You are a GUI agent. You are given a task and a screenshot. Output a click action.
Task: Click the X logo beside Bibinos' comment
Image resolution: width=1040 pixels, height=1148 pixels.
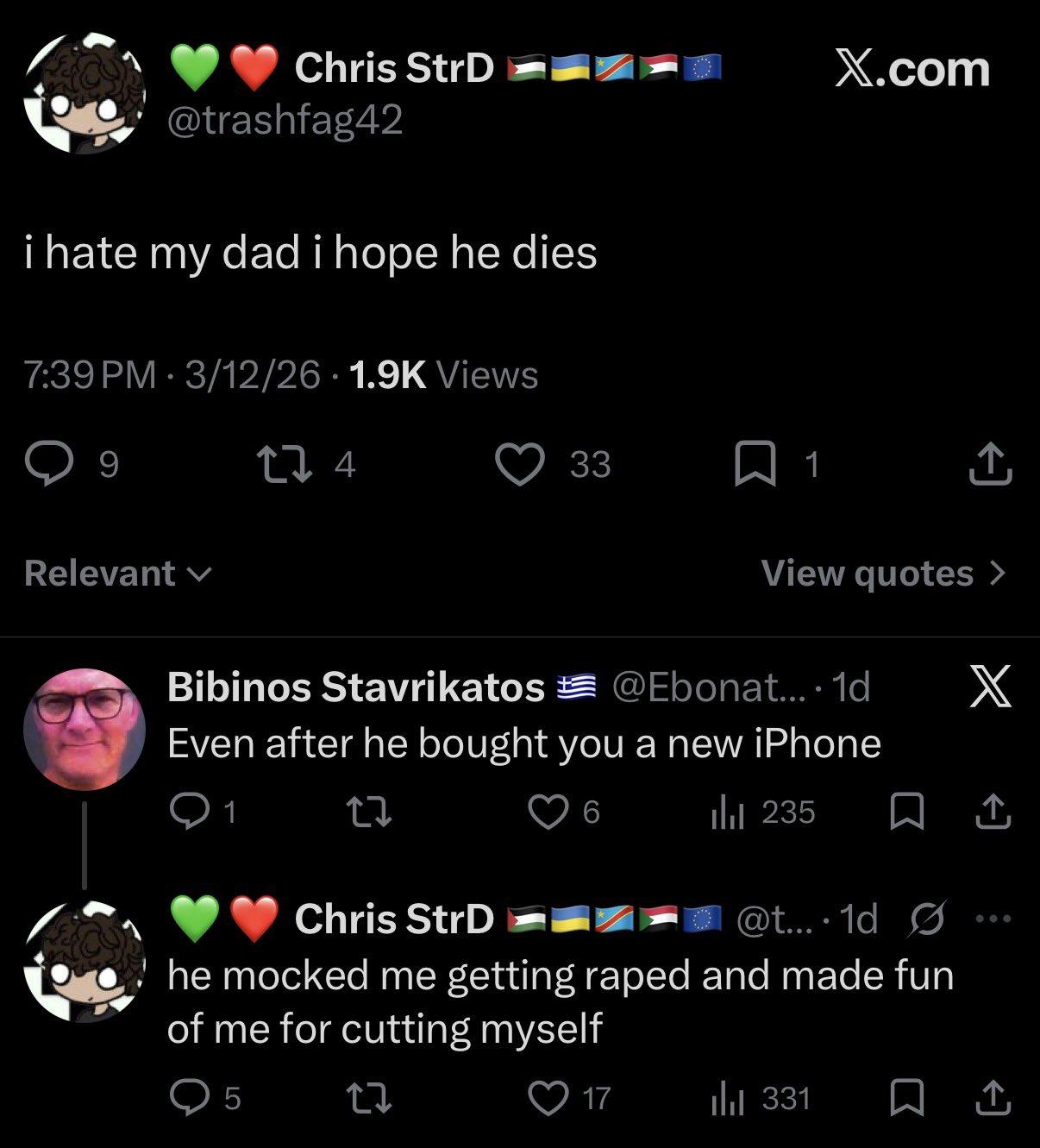point(989,687)
